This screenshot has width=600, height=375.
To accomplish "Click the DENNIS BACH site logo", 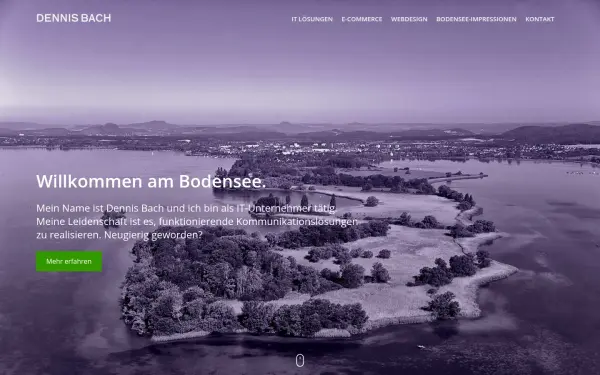I will (x=73, y=18).
